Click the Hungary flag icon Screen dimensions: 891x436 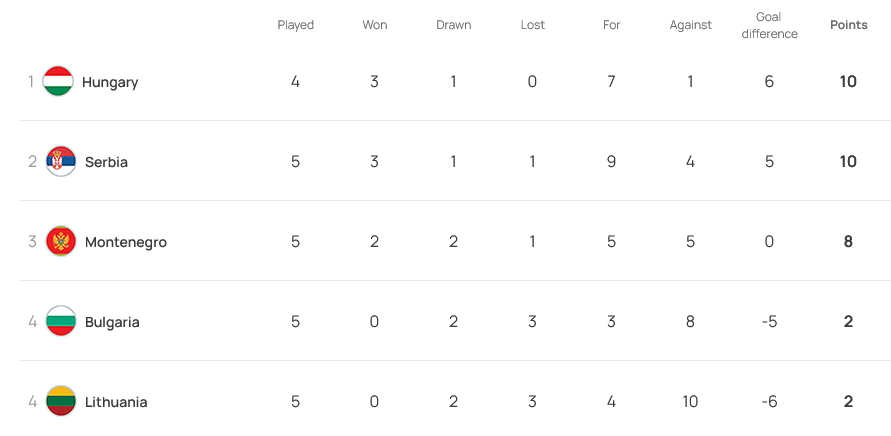(58, 81)
